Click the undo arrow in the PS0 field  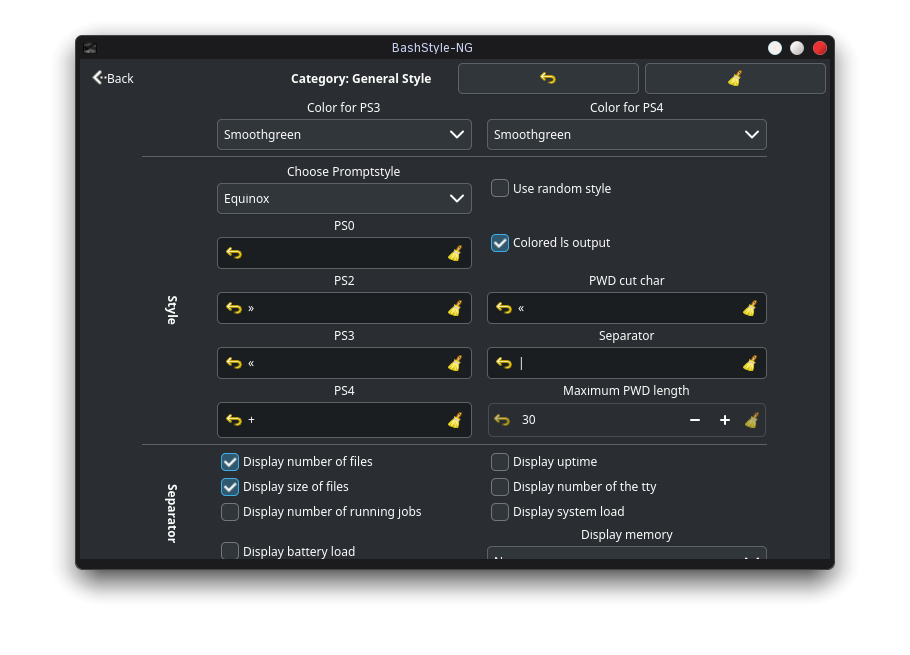click(x=234, y=253)
